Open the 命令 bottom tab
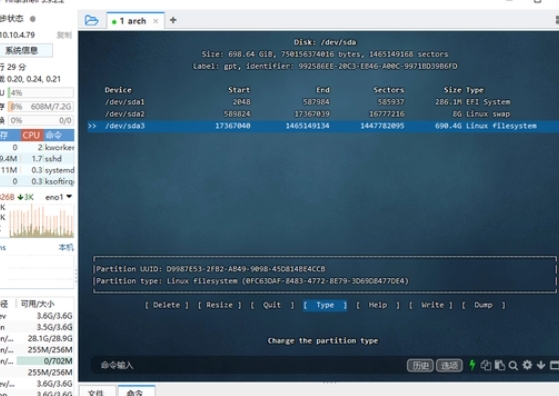The width and height of the screenshot is (559, 396). point(135,391)
